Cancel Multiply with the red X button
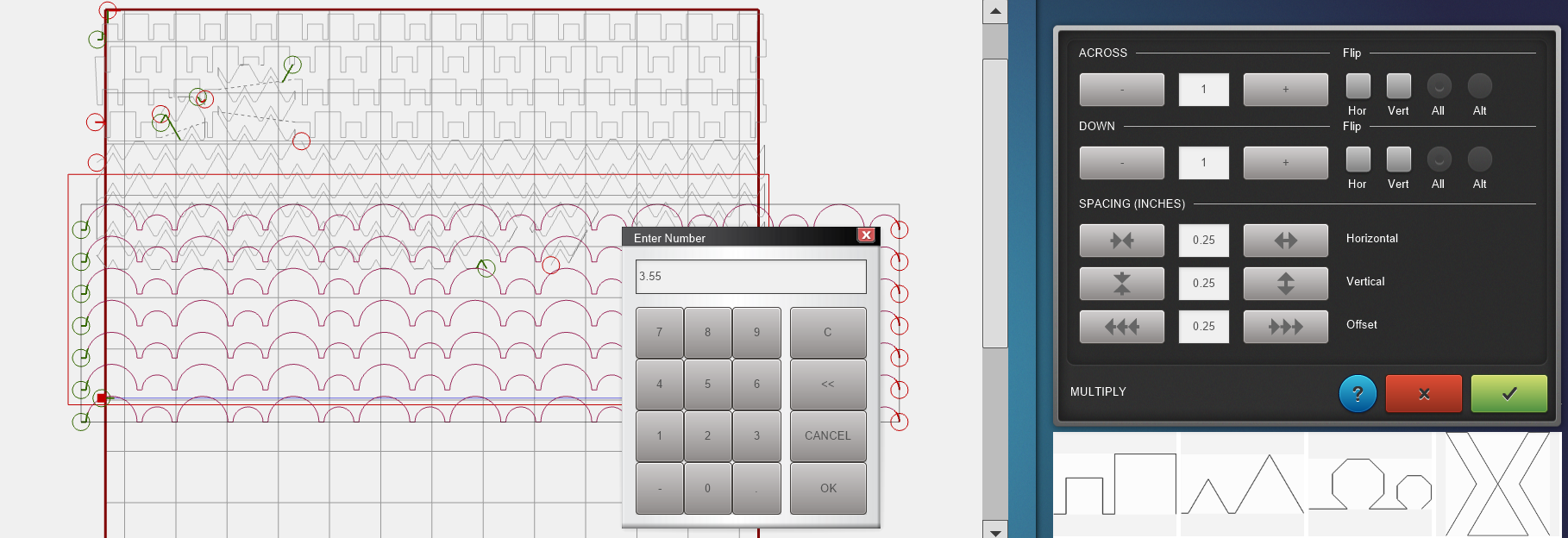 pos(1423,394)
